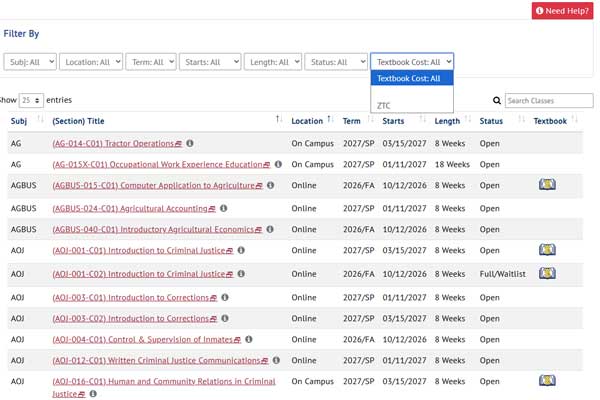The height and width of the screenshot is (400, 600).
Task: Click info icon for AOJ-001-C02 section
Action: pos(241,274)
